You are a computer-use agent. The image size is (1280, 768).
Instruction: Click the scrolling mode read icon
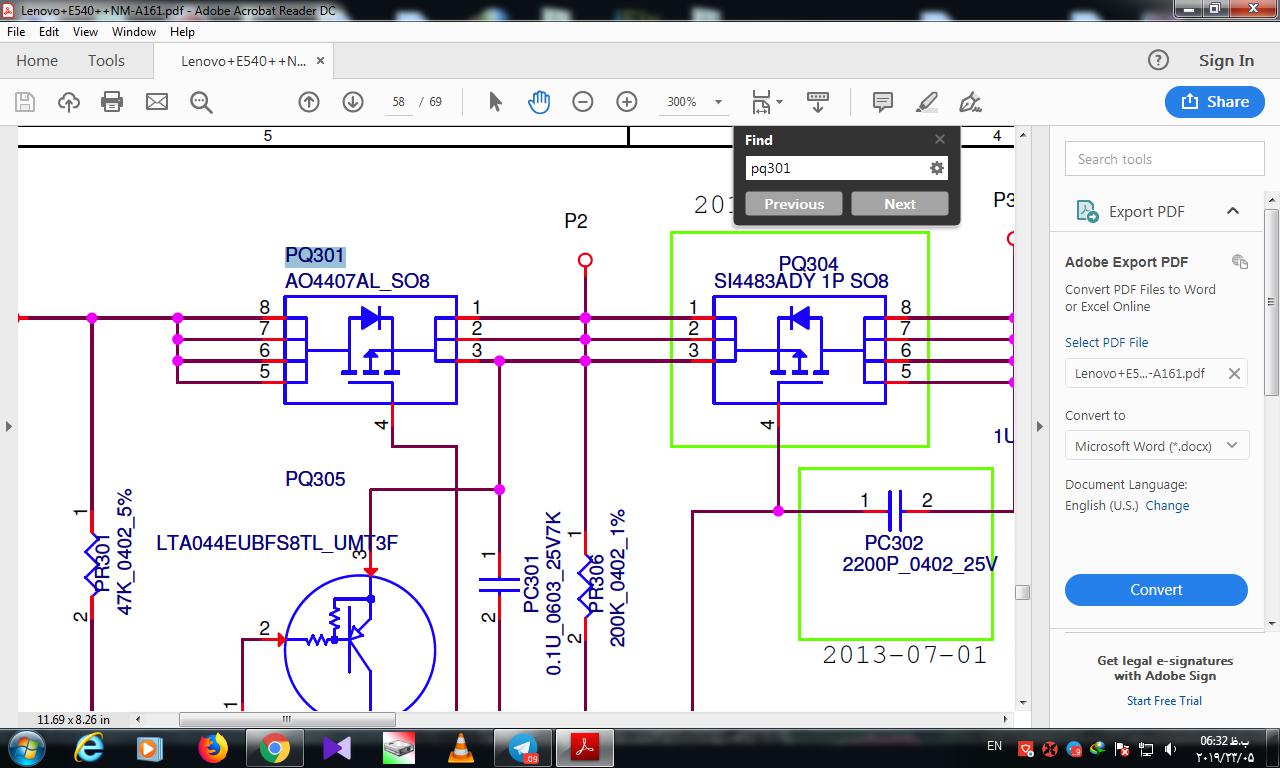point(818,102)
